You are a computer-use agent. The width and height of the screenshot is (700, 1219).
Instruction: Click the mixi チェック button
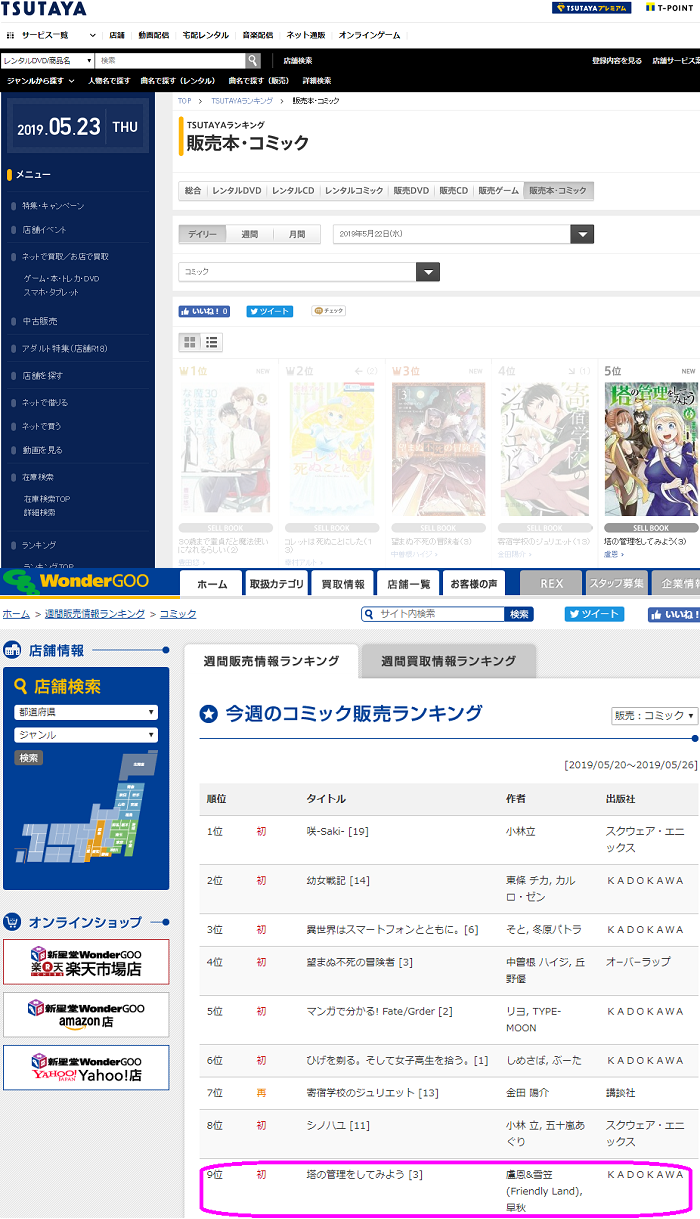(329, 311)
